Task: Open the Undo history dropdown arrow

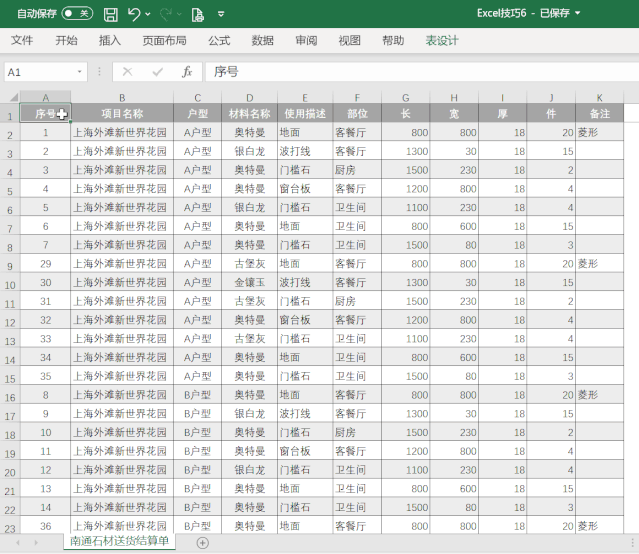Action: [148, 15]
